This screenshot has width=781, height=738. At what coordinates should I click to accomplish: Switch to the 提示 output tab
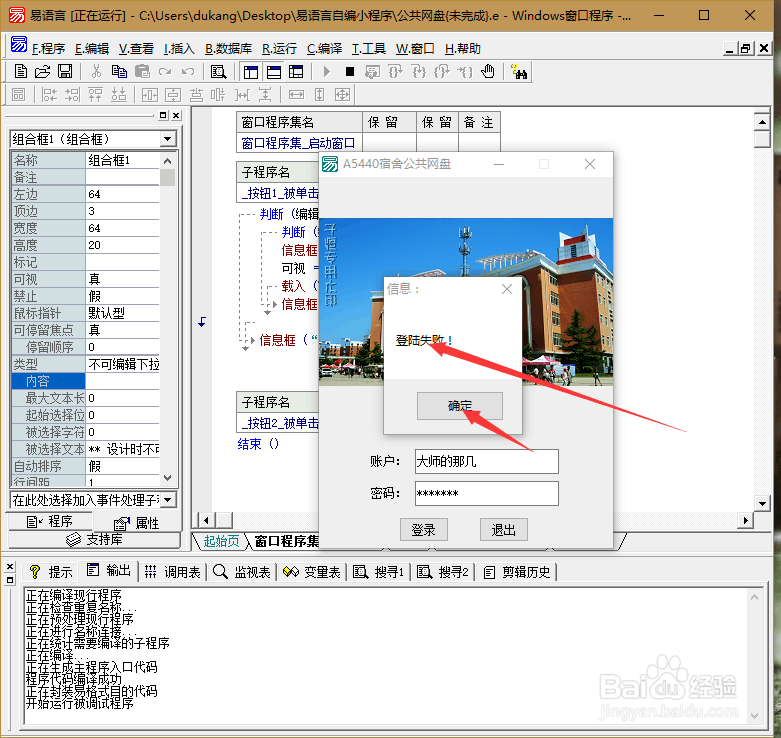[51, 572]
